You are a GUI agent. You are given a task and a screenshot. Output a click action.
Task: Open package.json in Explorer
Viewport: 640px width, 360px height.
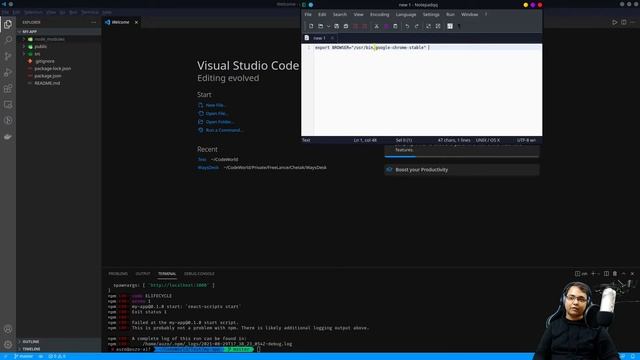click(x=48, y=76)
